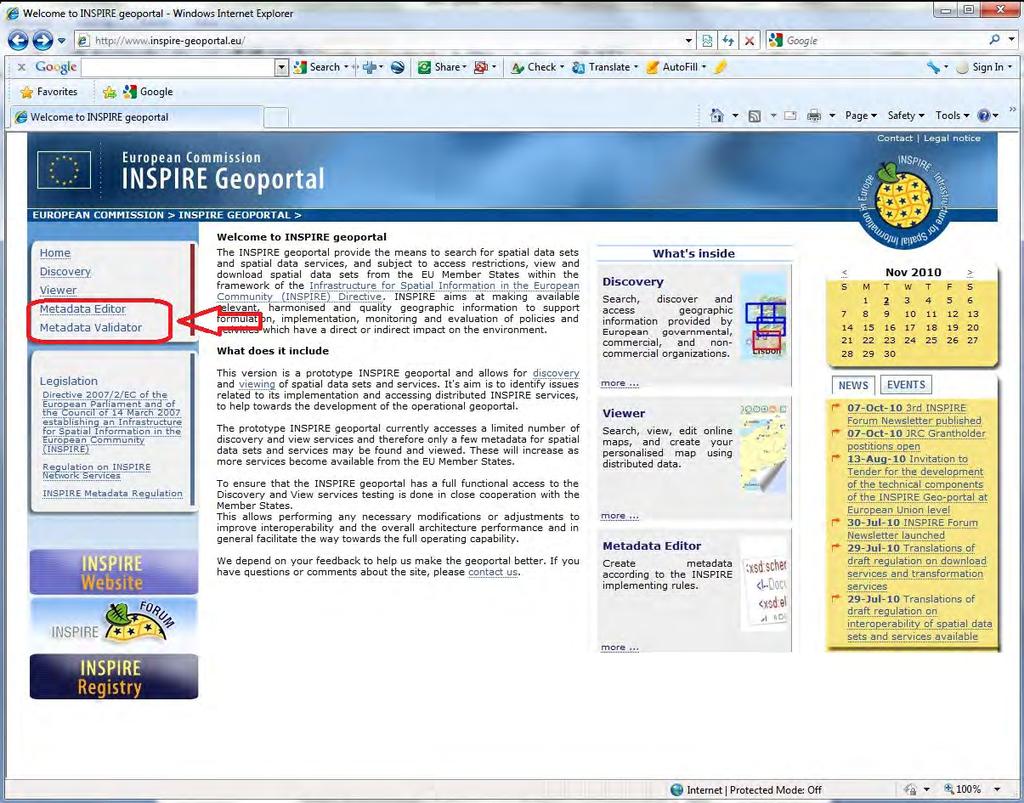
Task: Click the Refresh icon beside address bar
Action: coord(728,40)
